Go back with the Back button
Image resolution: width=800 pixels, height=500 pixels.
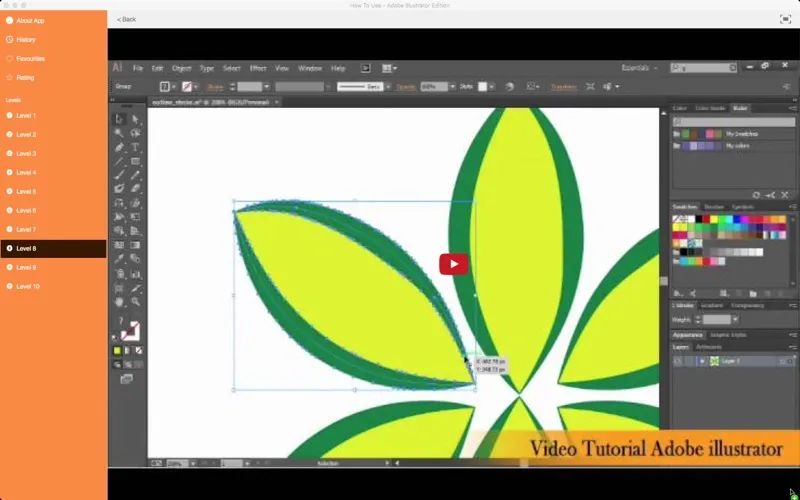[x=126, y=19]
